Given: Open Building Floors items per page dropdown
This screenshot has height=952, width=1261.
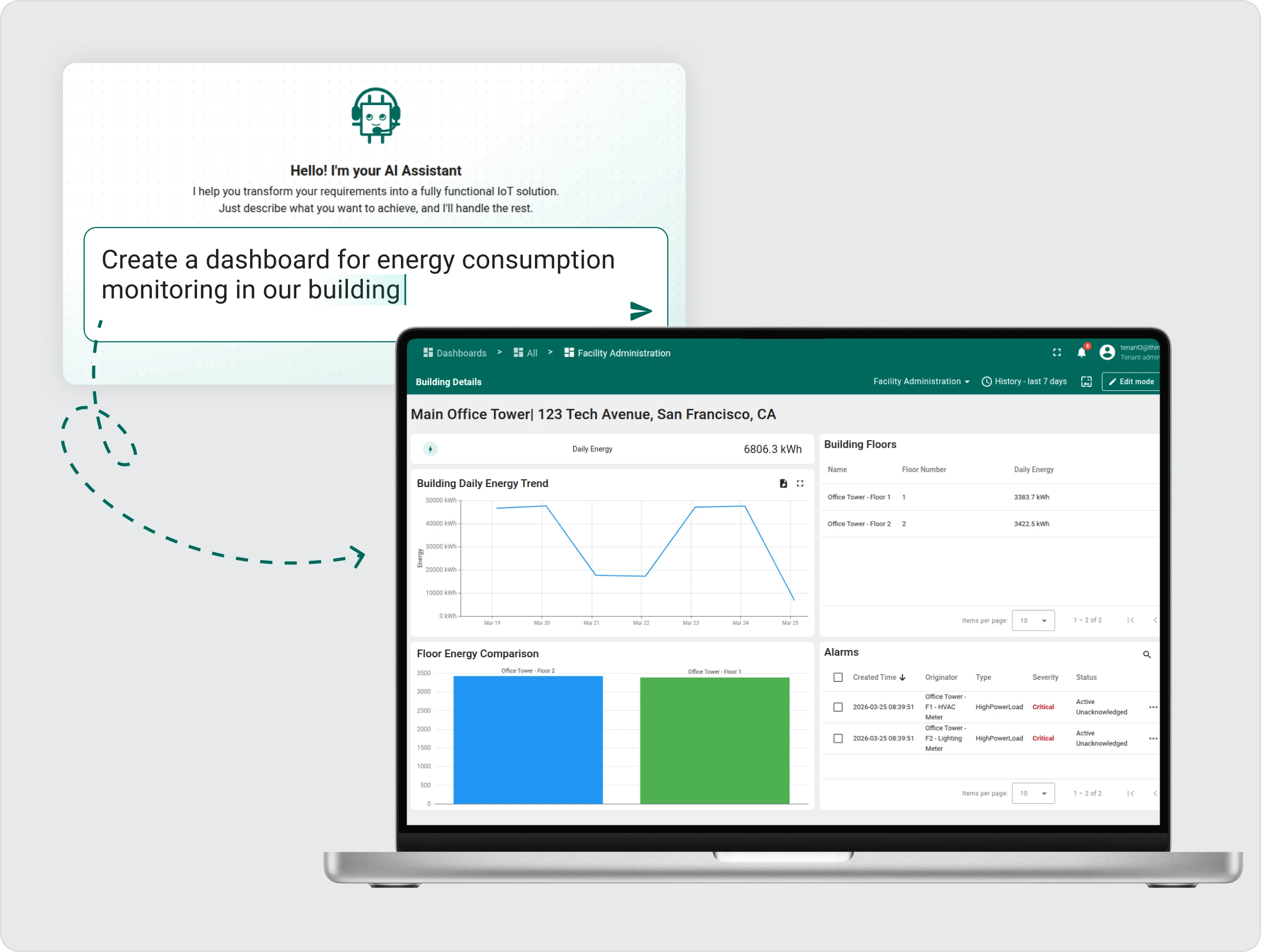Looking at the screenshot, I should click(1033, 620).
